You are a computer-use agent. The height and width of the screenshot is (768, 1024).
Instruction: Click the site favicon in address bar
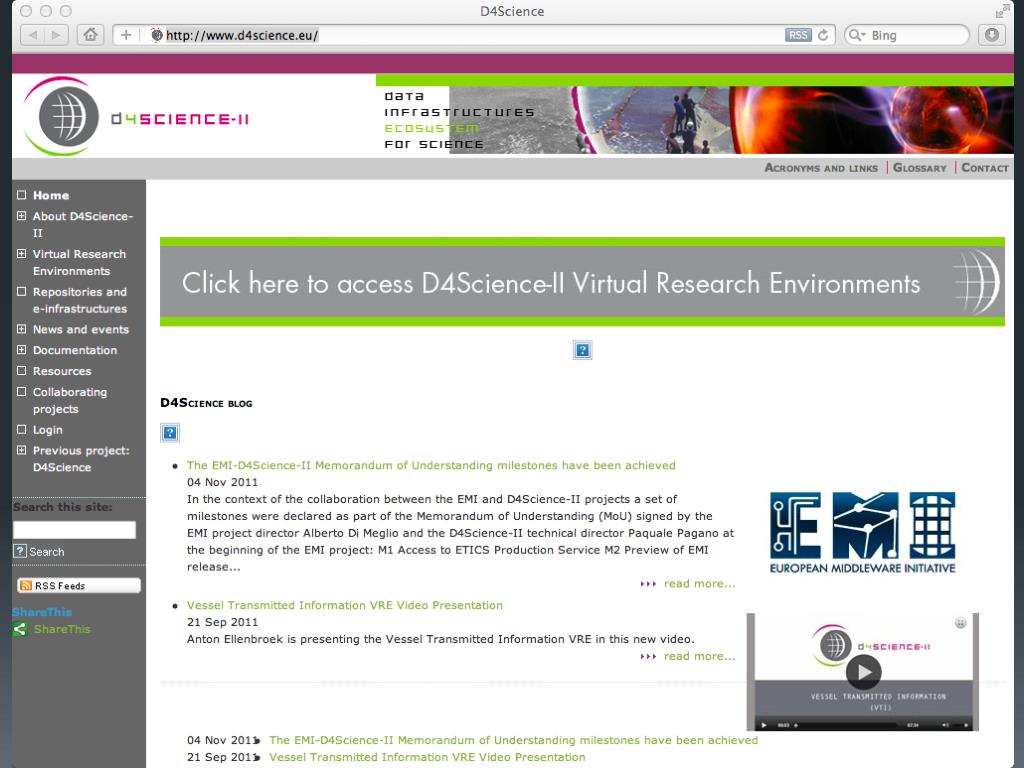coord(157,35)
